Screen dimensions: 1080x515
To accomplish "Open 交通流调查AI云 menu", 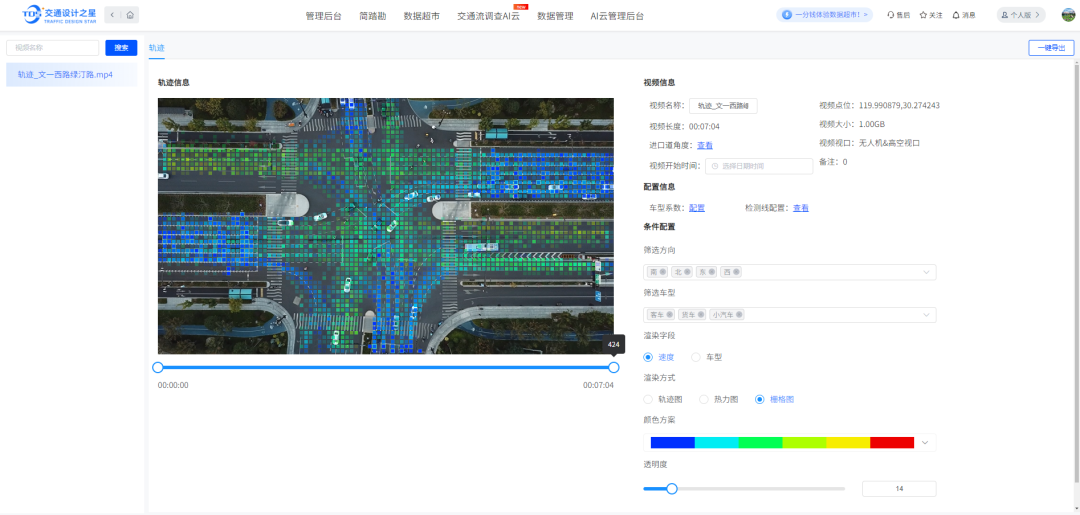I will tap(488, 16).
